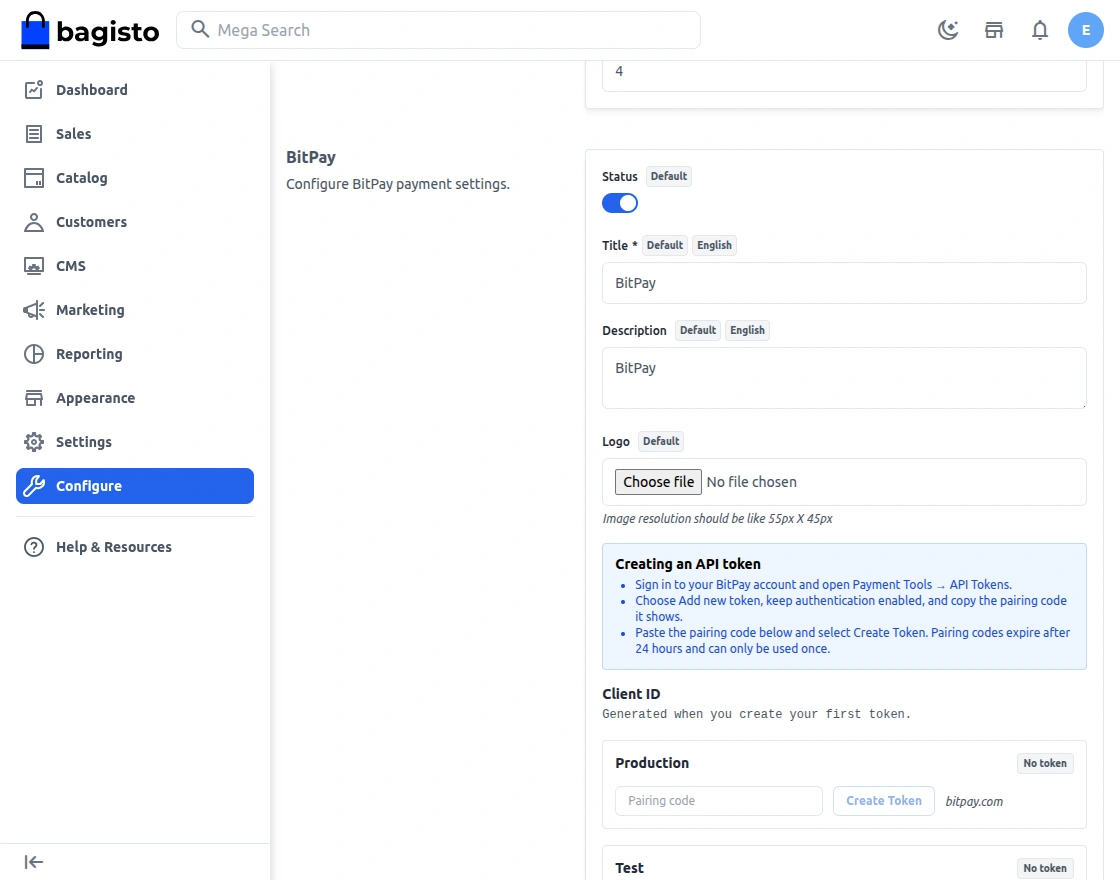1120x880 pixels.
Task: Click the Reporting pie chart icon
Action: pos(34,354)
